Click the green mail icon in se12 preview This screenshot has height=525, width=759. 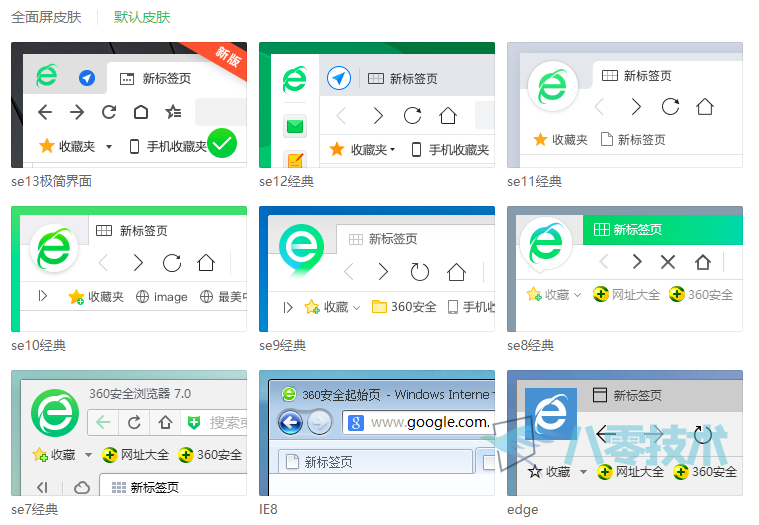click(295, 127)
